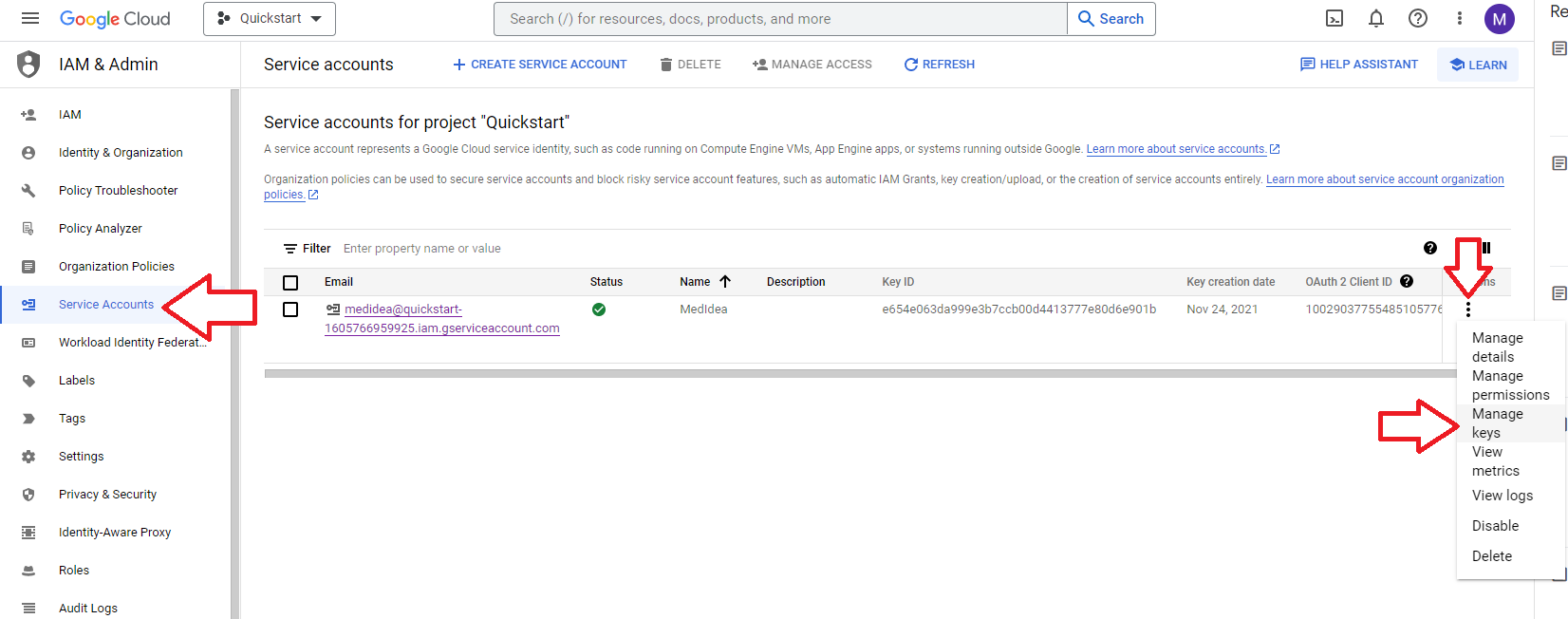Click the Labels tag icon
This screenshot has height=619, width=1568.
coord(28,381)
